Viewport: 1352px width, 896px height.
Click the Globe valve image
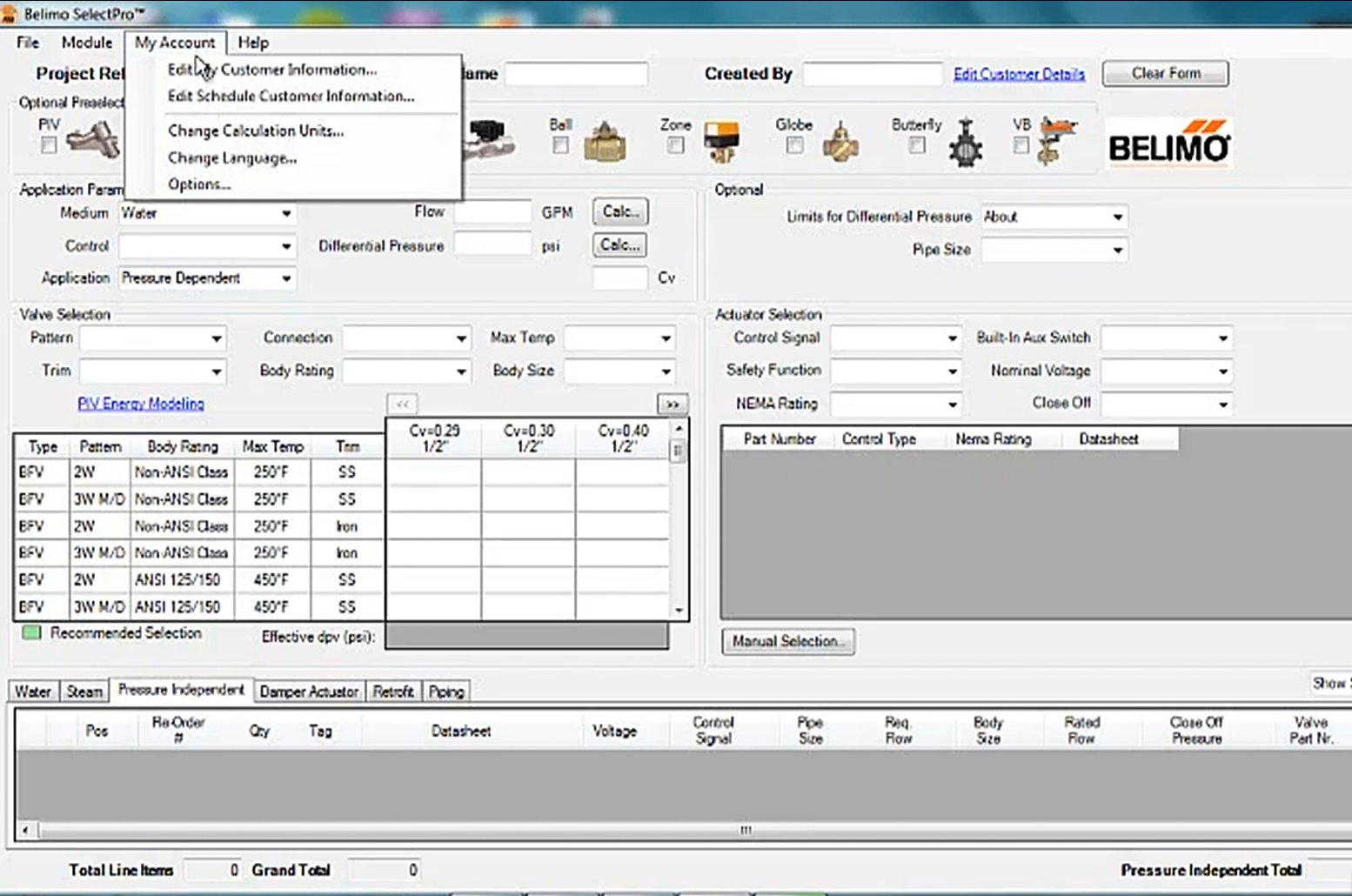click(840, 143)
